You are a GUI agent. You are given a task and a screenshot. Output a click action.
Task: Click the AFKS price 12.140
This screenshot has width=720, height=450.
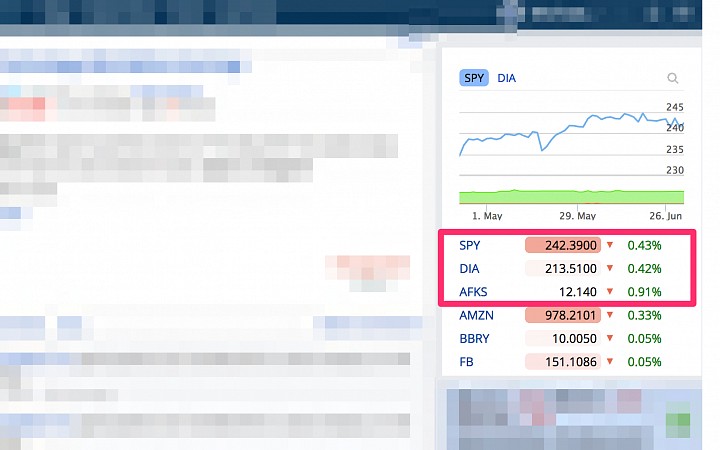click(x=578, y=292)
